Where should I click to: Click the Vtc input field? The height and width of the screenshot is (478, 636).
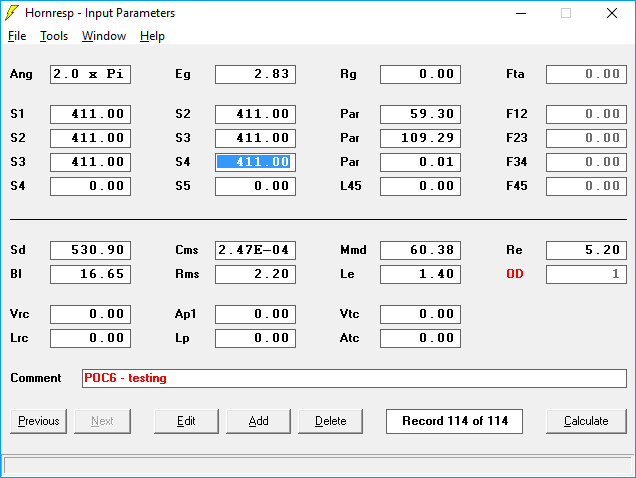(x=420, y=314)
